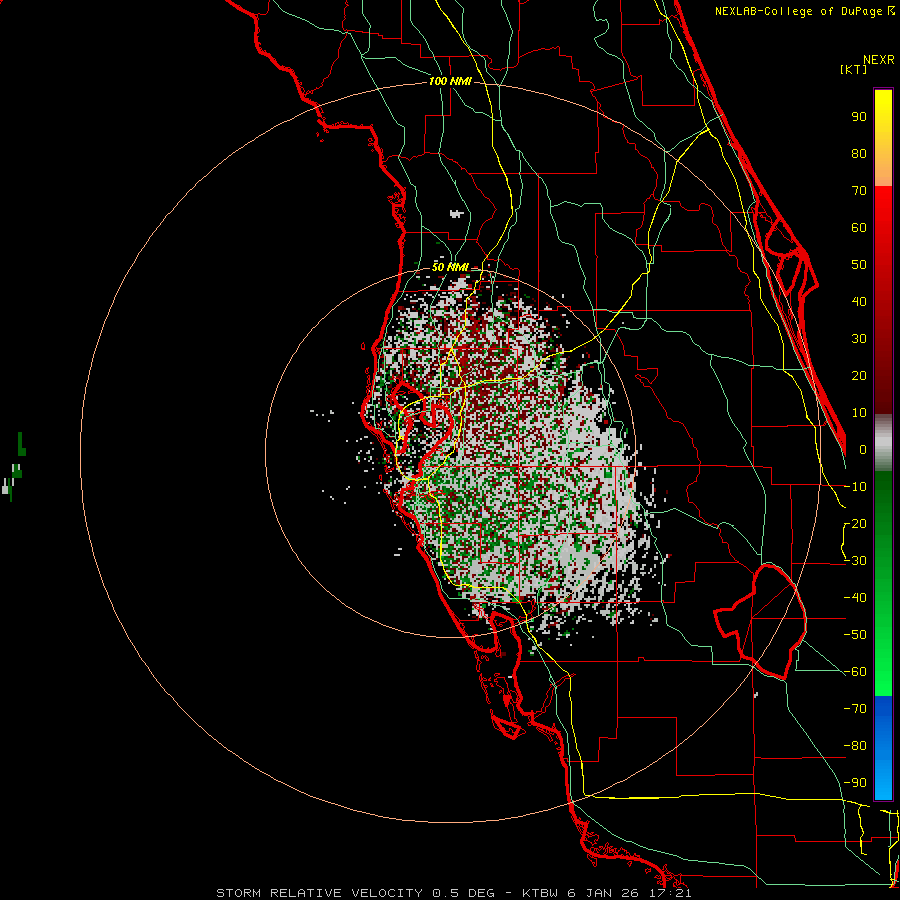Click the 60 tick label on the scale
This screenshot has width=900, height=900.
[859, 228]
